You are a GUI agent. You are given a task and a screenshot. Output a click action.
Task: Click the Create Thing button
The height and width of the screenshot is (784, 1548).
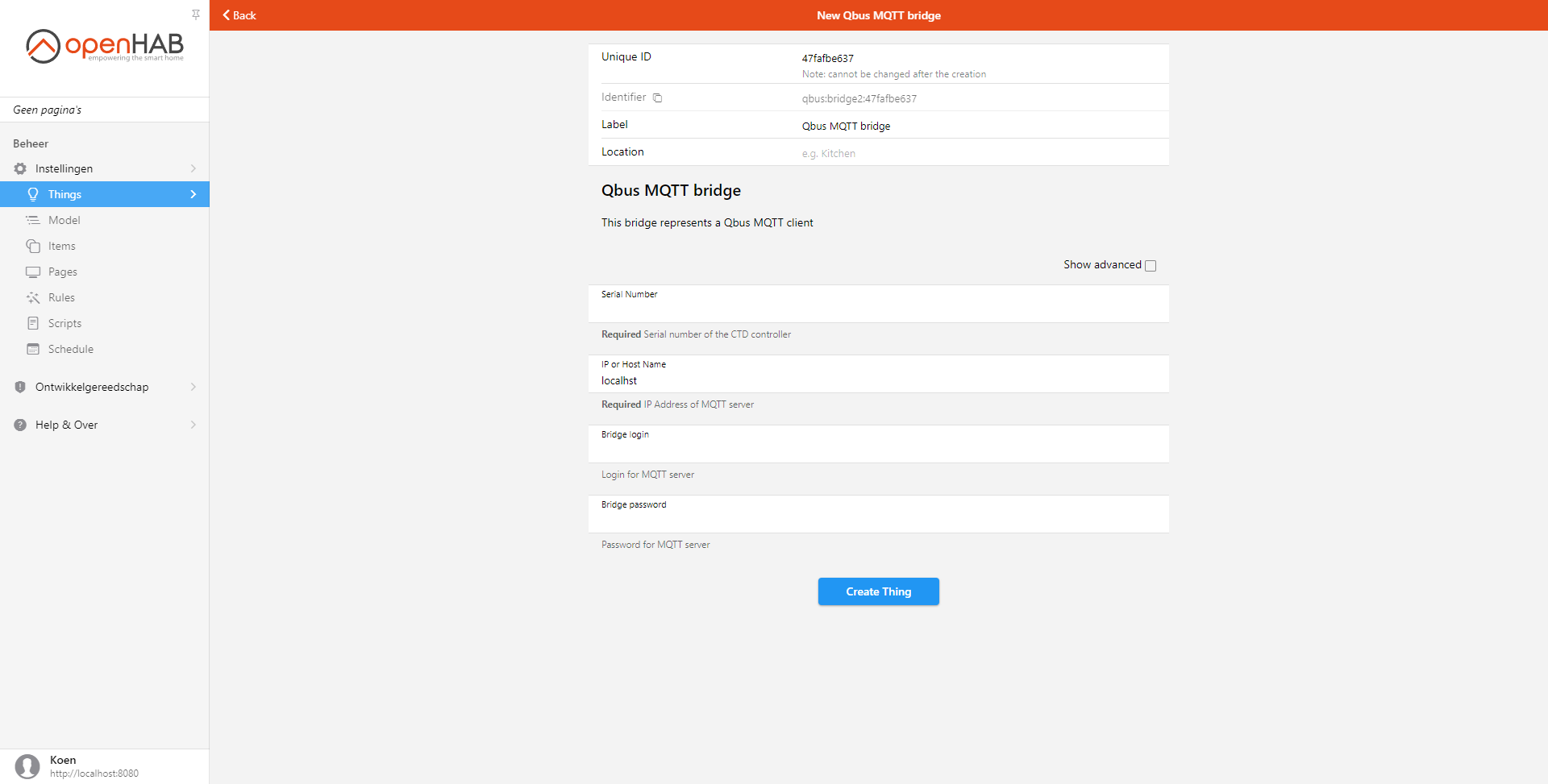(x=878, y=591)
